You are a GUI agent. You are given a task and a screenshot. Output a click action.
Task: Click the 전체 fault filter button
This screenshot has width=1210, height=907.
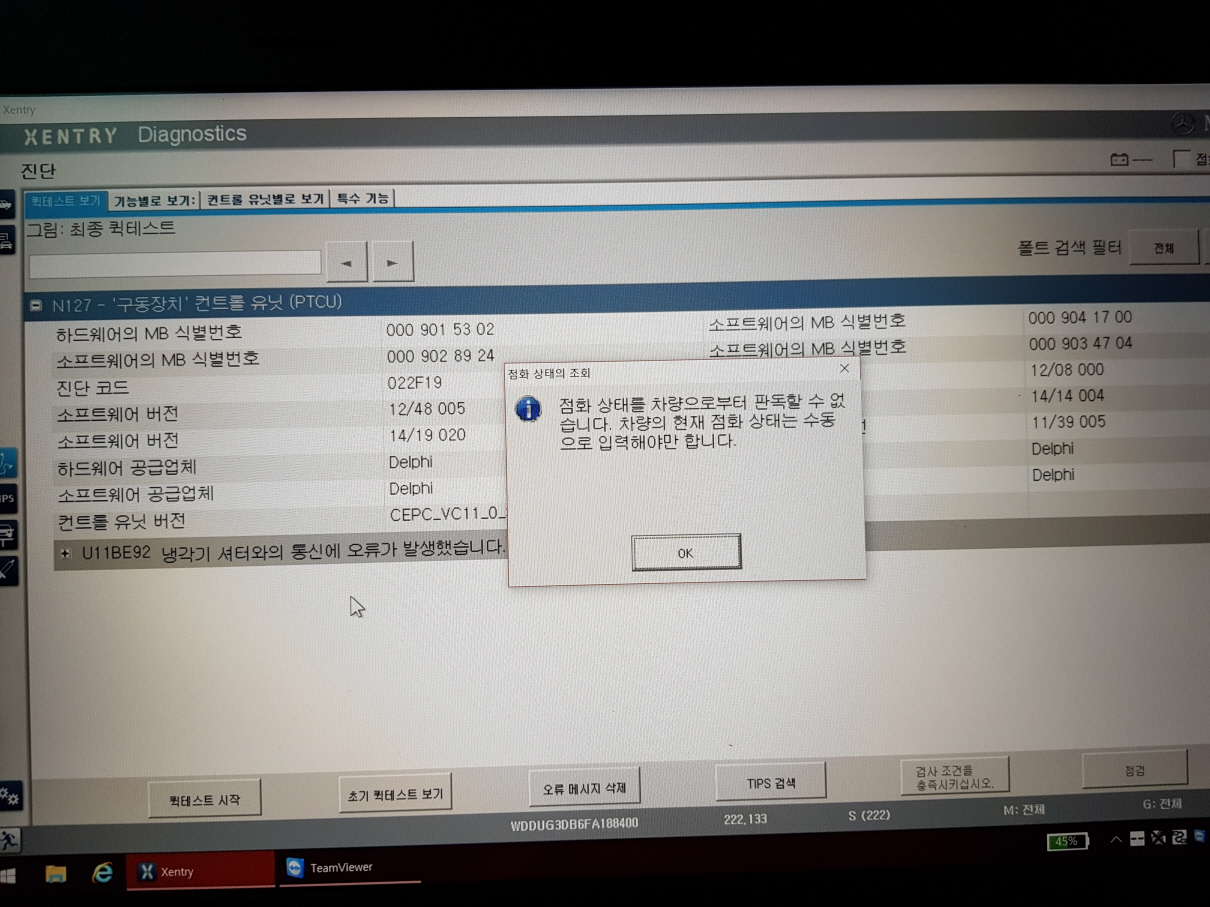pyautogui.click(x=1164, y=247)
